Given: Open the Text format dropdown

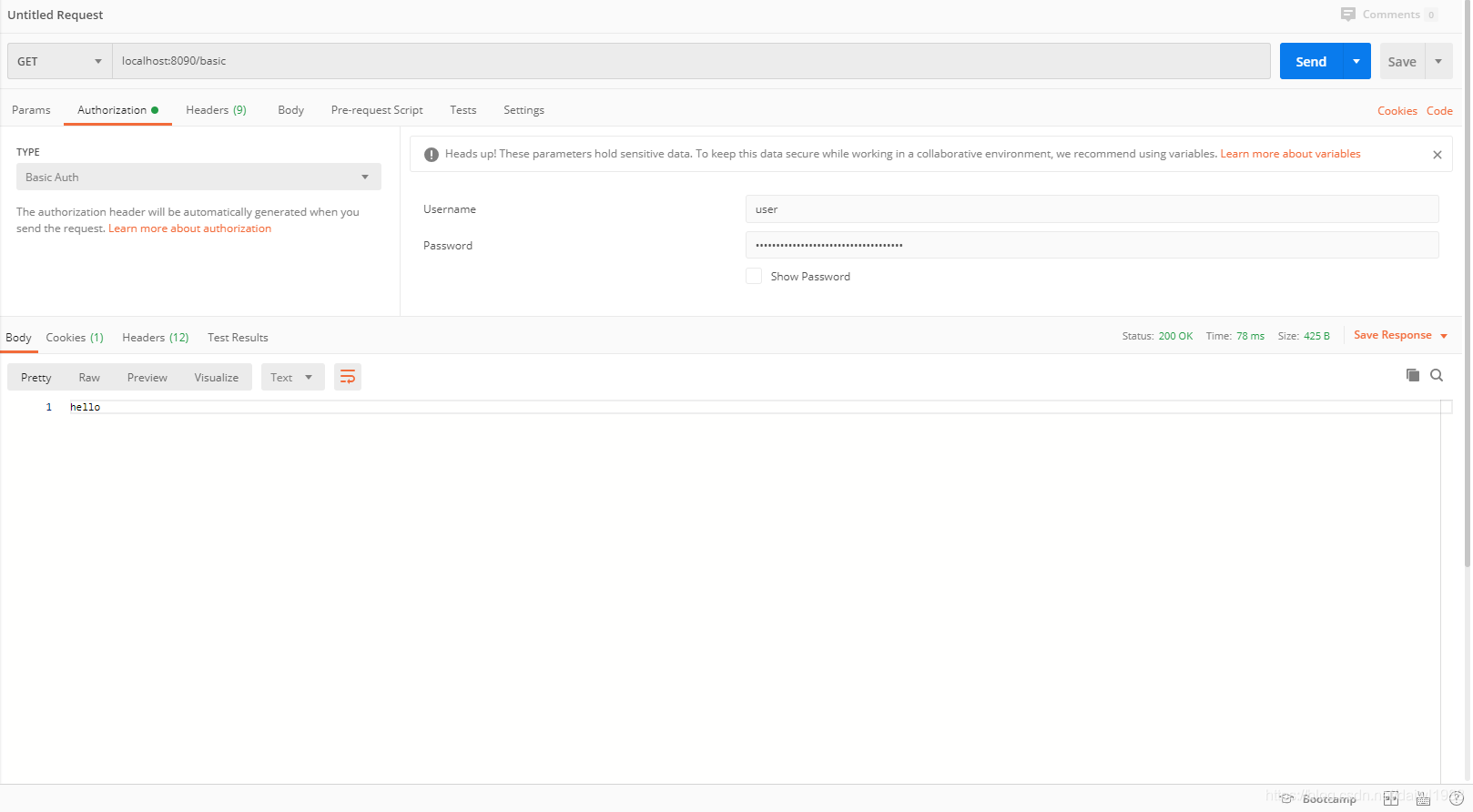Looking at the screenshot, I should point(292,377).
